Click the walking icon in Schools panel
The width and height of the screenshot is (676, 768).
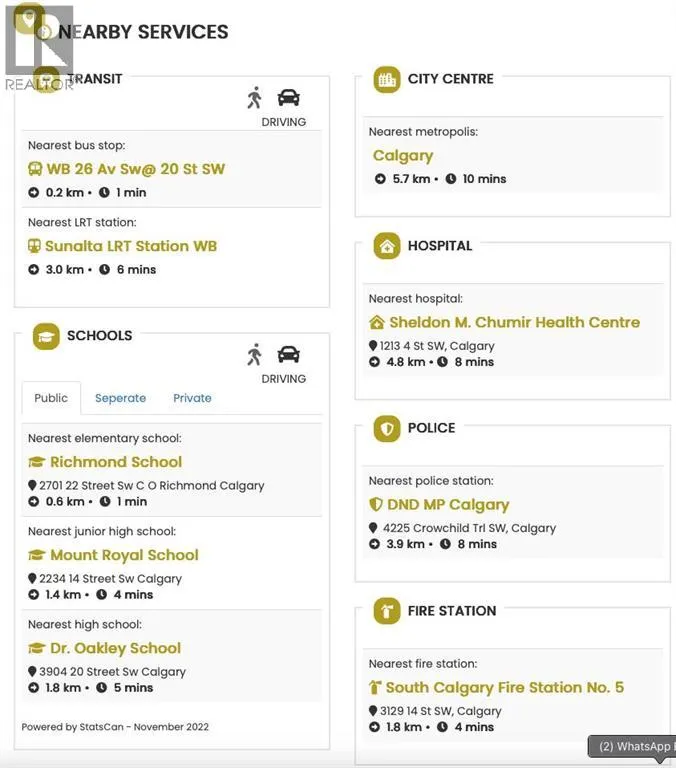tap(255, 355)
